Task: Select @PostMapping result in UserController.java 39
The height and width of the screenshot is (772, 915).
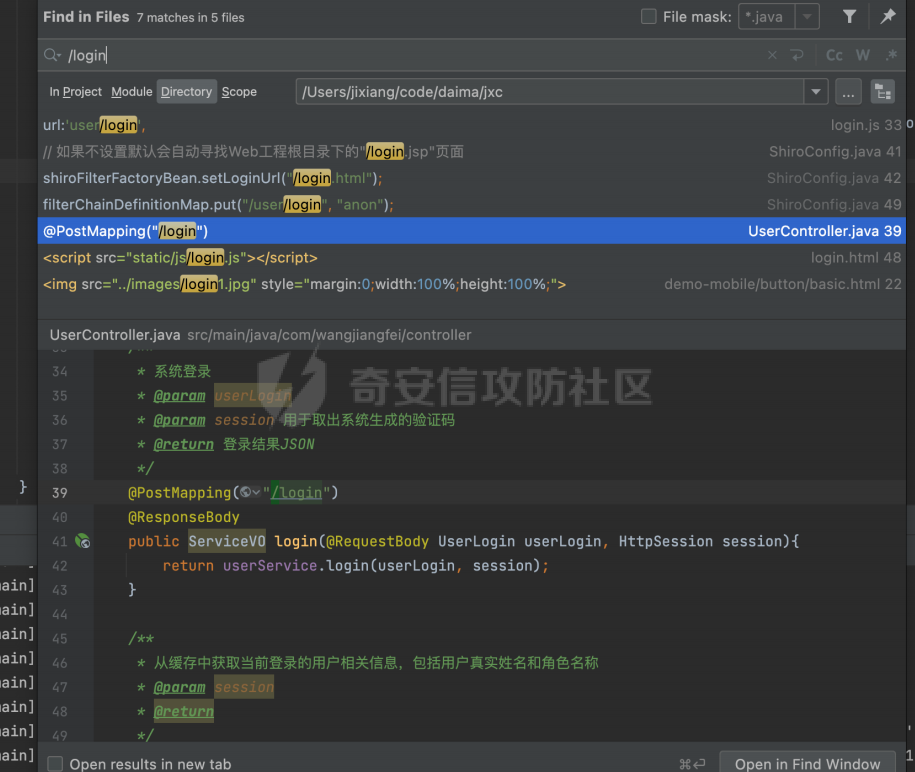Action: point(472,231)
